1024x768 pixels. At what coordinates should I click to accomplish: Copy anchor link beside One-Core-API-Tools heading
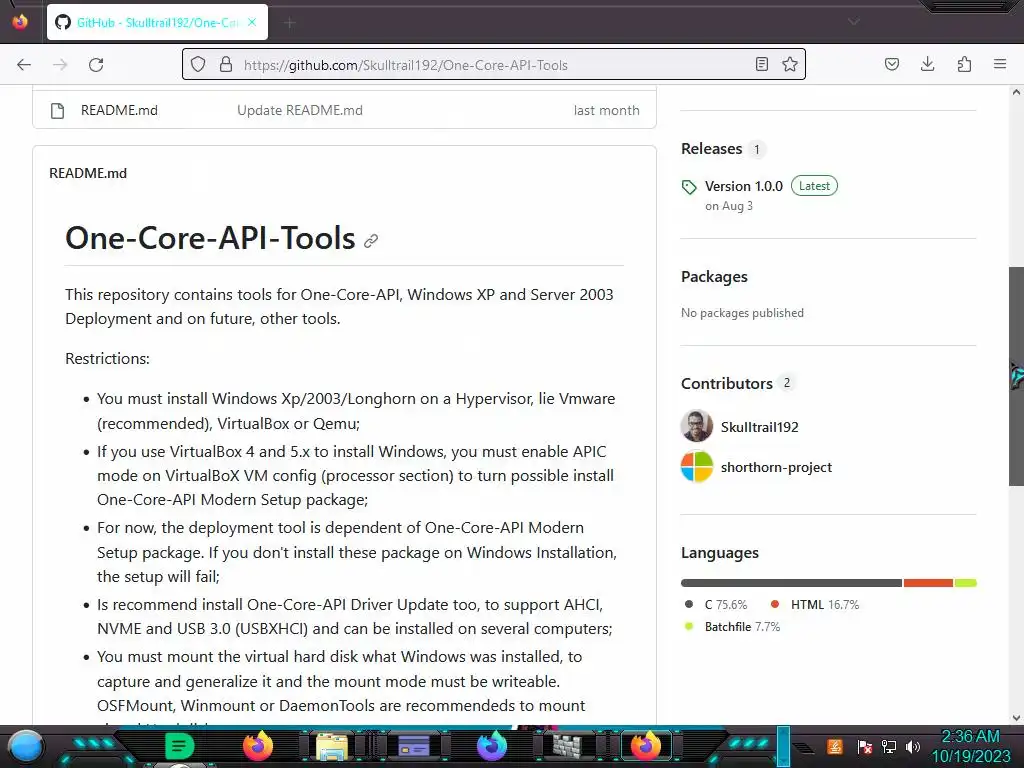point(371,241)
